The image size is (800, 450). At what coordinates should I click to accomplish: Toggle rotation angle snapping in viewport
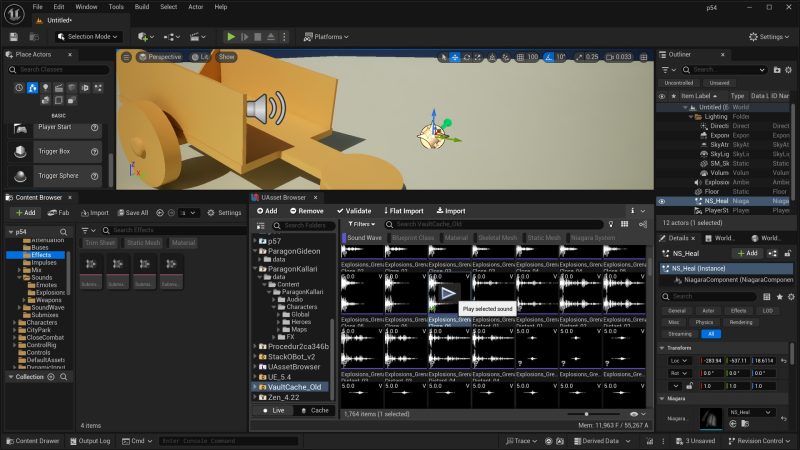(x=547, y=57)
